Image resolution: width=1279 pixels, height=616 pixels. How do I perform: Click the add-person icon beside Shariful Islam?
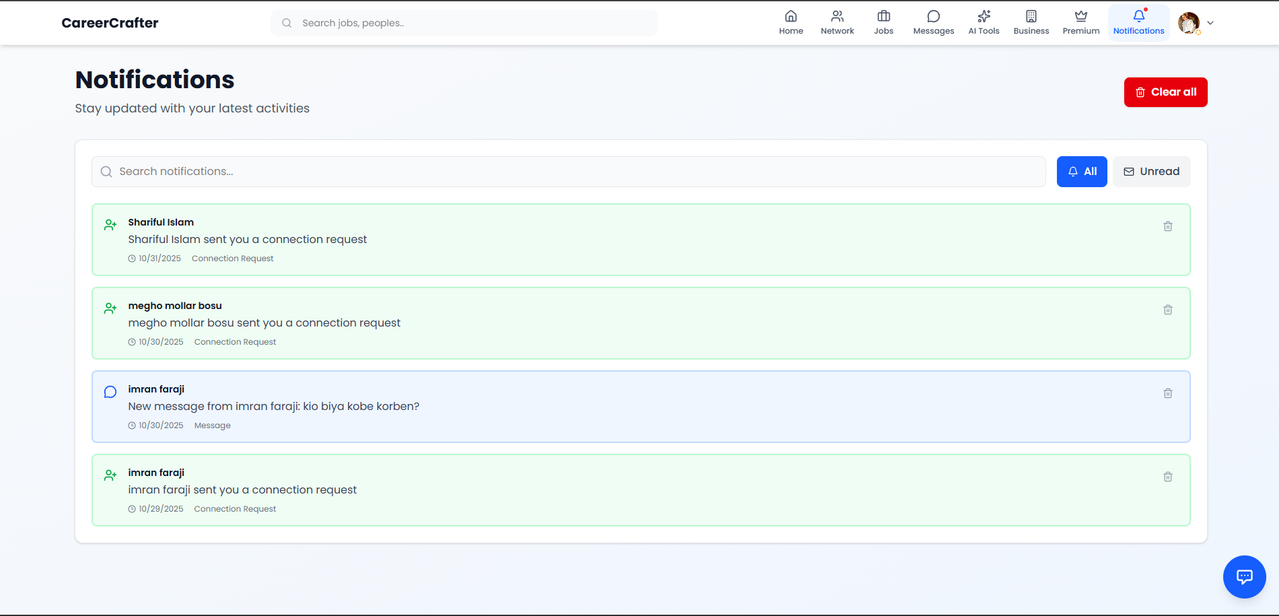tap(110, 225)
